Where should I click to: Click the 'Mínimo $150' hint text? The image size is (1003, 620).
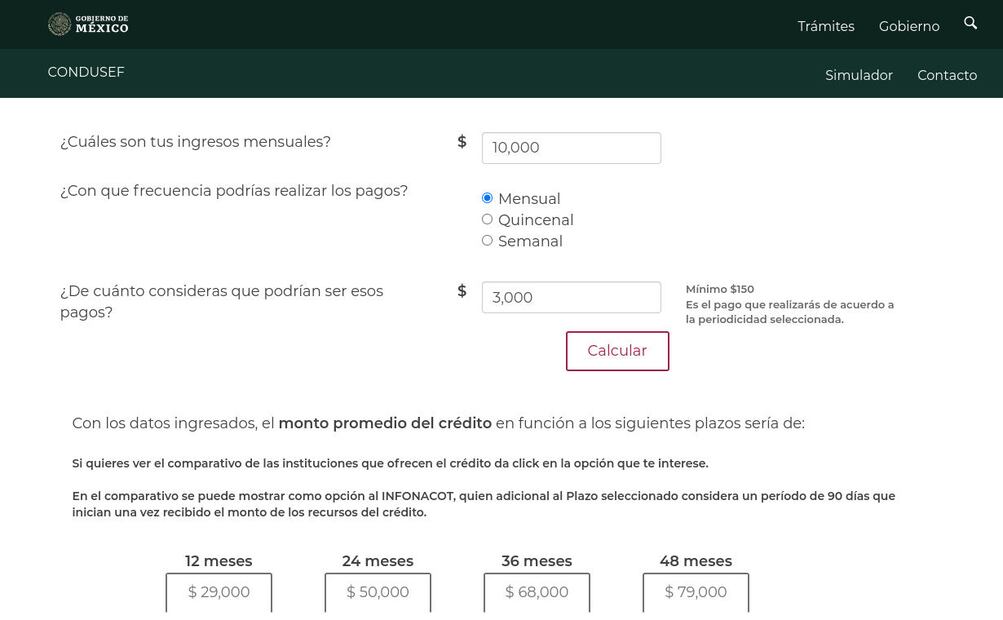720,289
